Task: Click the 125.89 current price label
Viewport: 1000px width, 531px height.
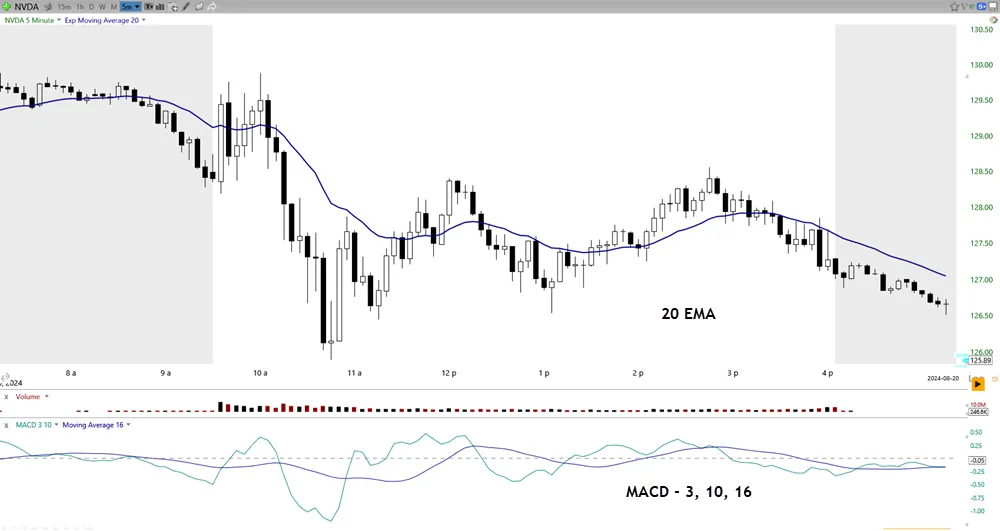Action: [980, 360]
